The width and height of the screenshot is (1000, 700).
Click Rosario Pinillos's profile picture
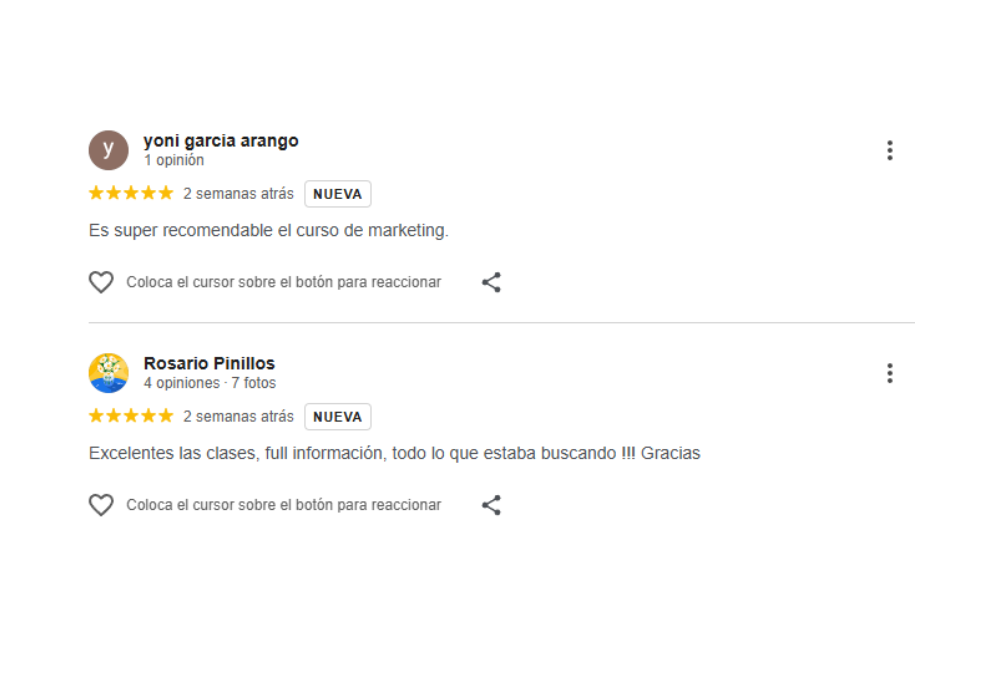pyautogui.click(x=108, y=373)
